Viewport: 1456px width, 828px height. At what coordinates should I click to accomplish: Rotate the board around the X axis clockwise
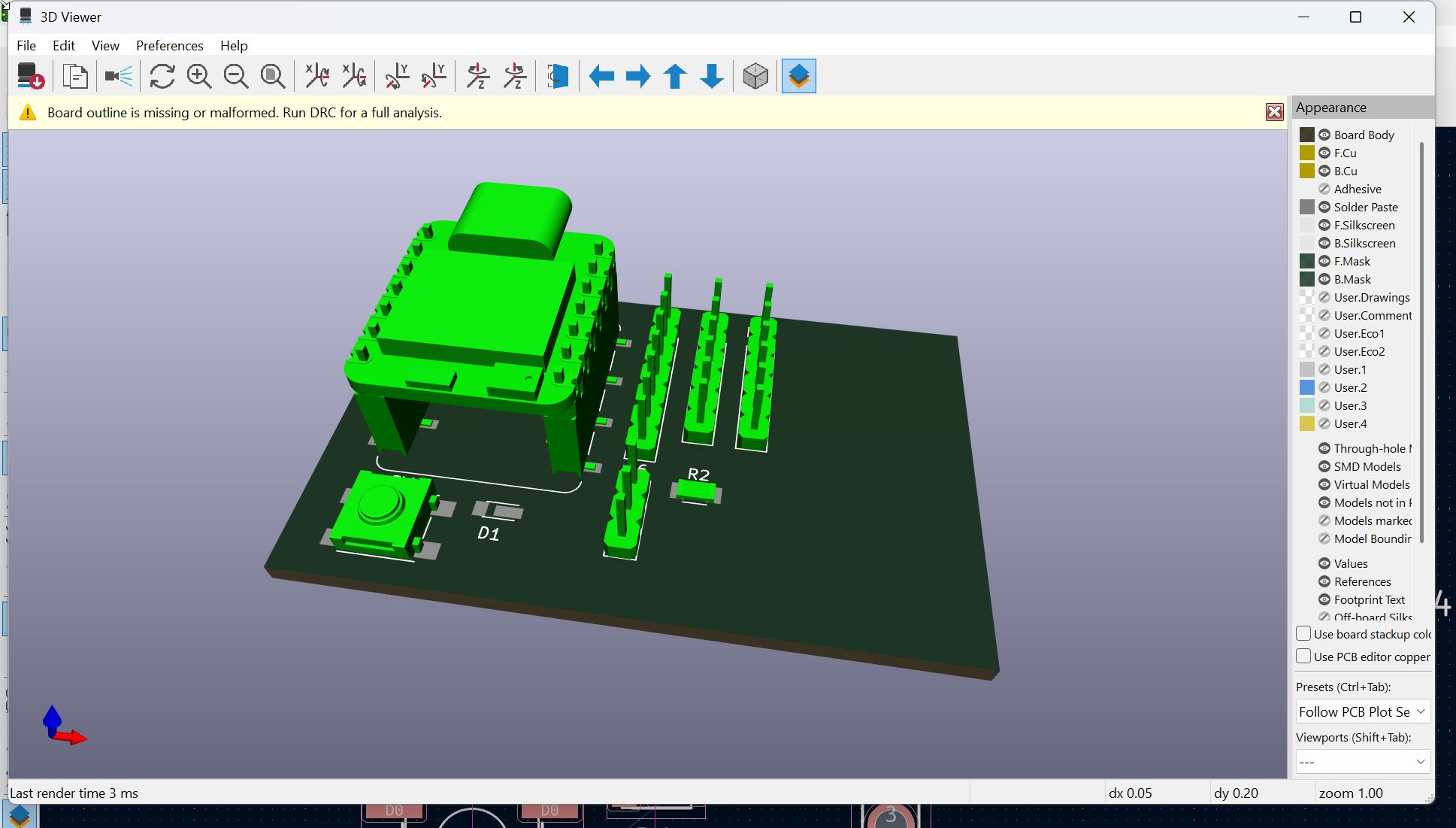[x=316, y=76]
